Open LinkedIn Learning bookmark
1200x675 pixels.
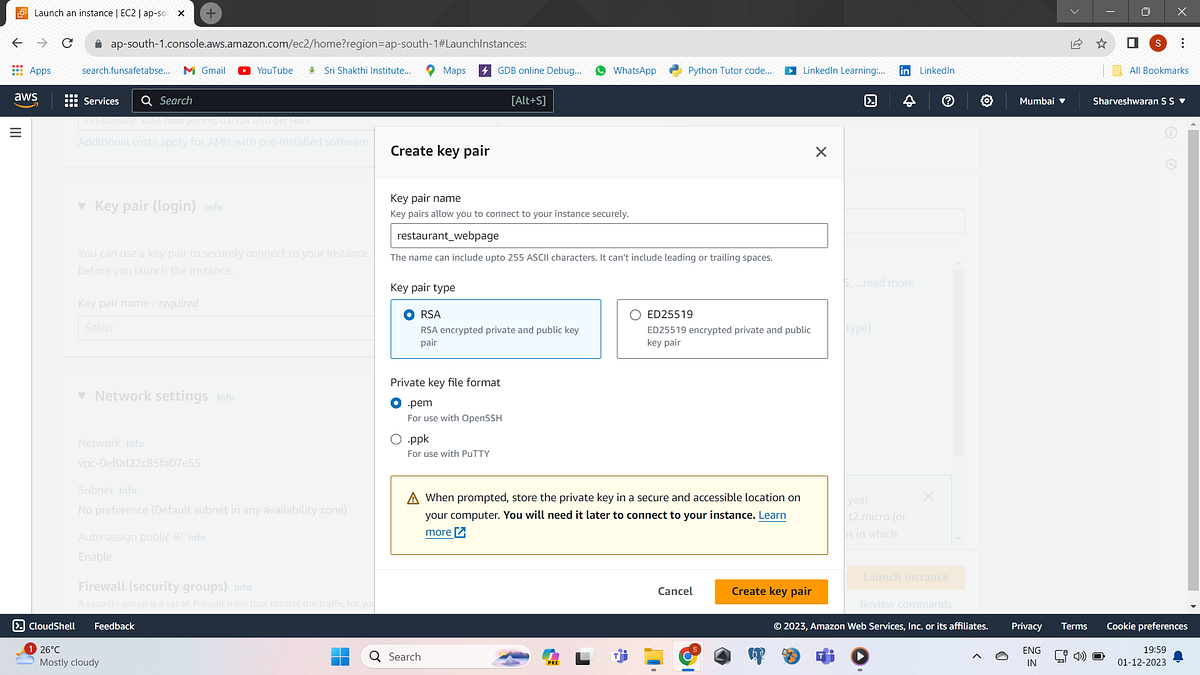836,71
